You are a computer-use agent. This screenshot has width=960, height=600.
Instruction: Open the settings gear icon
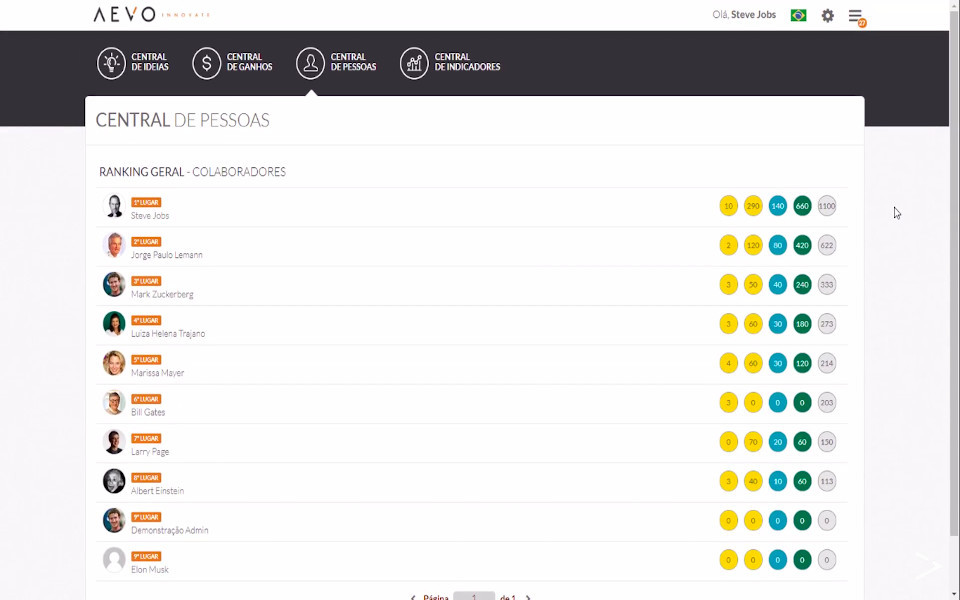(828, 15)
